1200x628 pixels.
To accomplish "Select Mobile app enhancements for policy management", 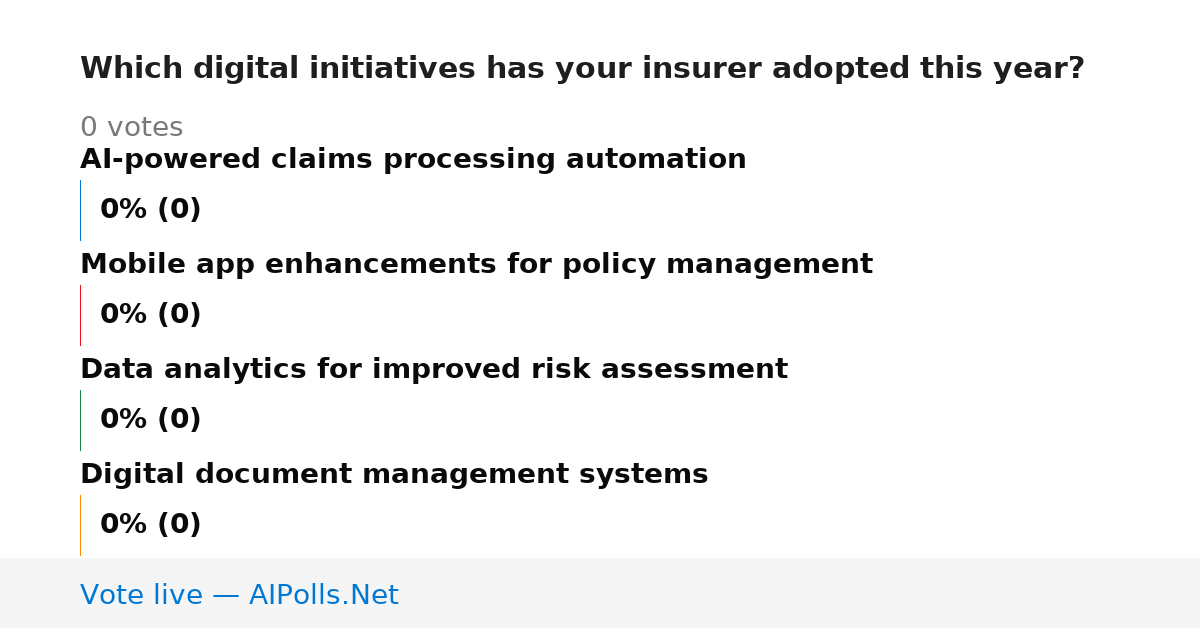I will pos(476,265).
